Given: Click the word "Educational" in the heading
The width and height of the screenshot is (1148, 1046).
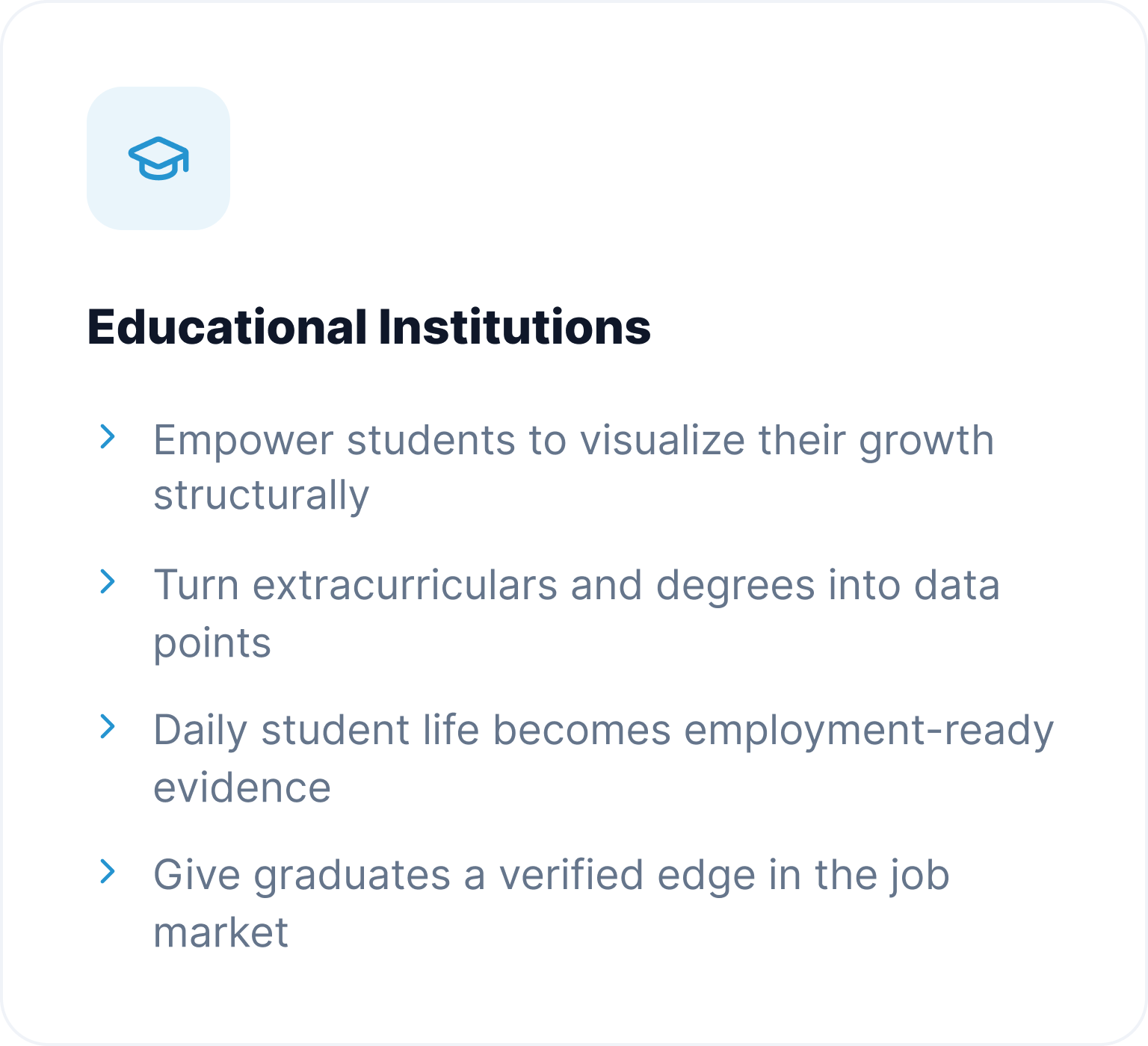Looking at the screenshot, I should (227, 327).
